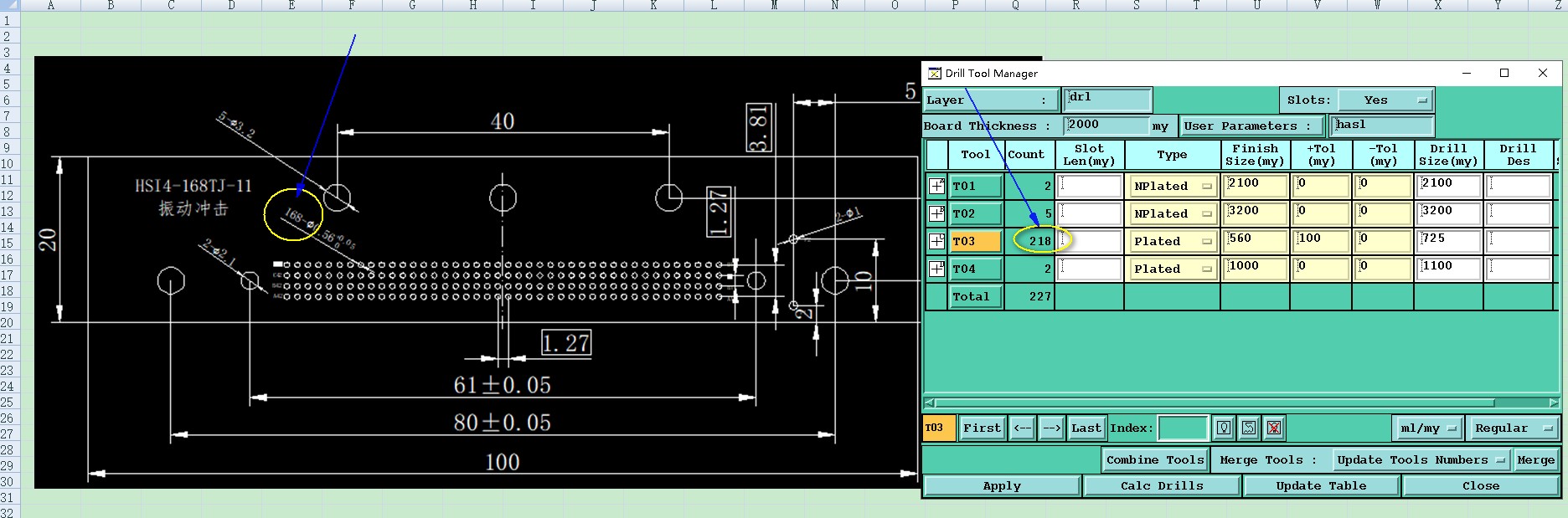This screenshot has width=1568, height=518.
Task: Click the middle icon next to Index field
Action: click(1249, 428)
